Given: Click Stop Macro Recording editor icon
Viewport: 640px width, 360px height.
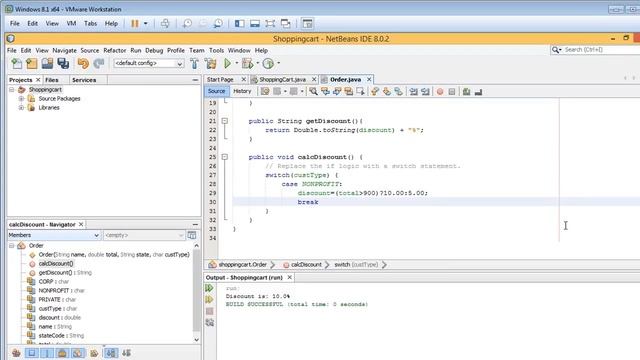Looking at the screenshot, I should pos(452,91).
